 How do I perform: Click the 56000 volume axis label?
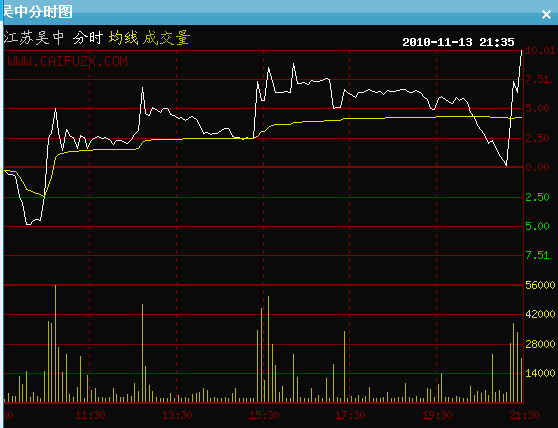540,285
